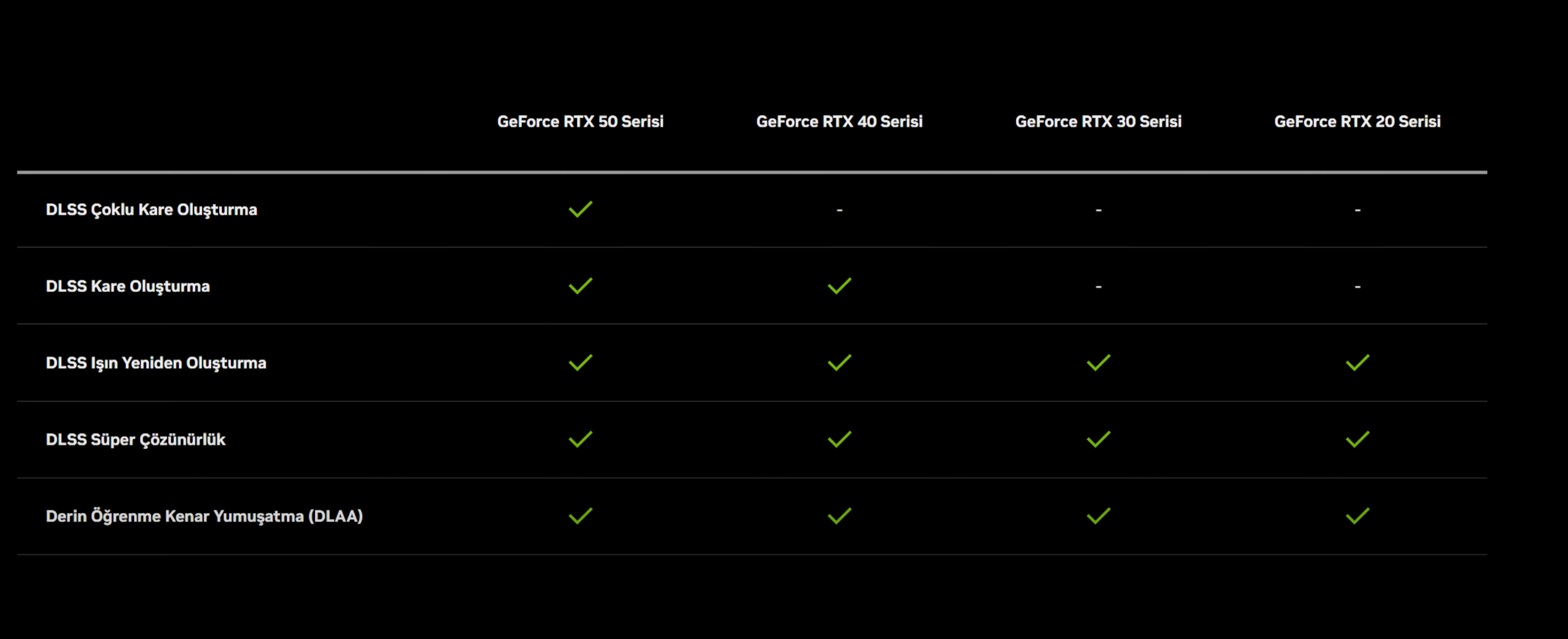Image resolution: width=1568 pixels, height=639 pixels.
Task: Click RTX 50 DLSS Kare Oluşturma checkmark
Action: pos(580,286)
